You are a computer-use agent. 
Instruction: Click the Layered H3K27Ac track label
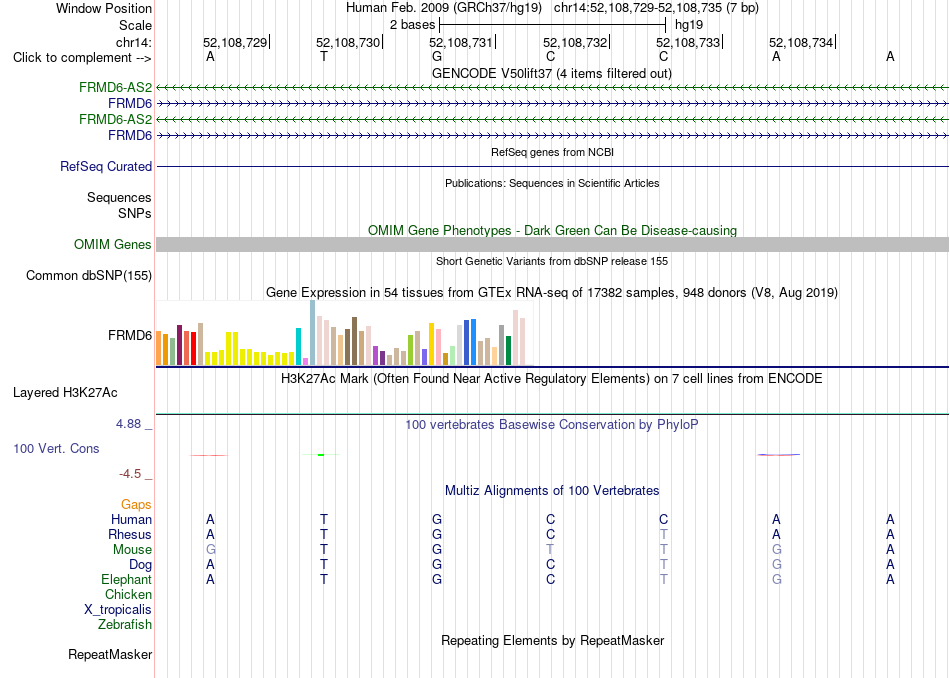tap(65, 393)
